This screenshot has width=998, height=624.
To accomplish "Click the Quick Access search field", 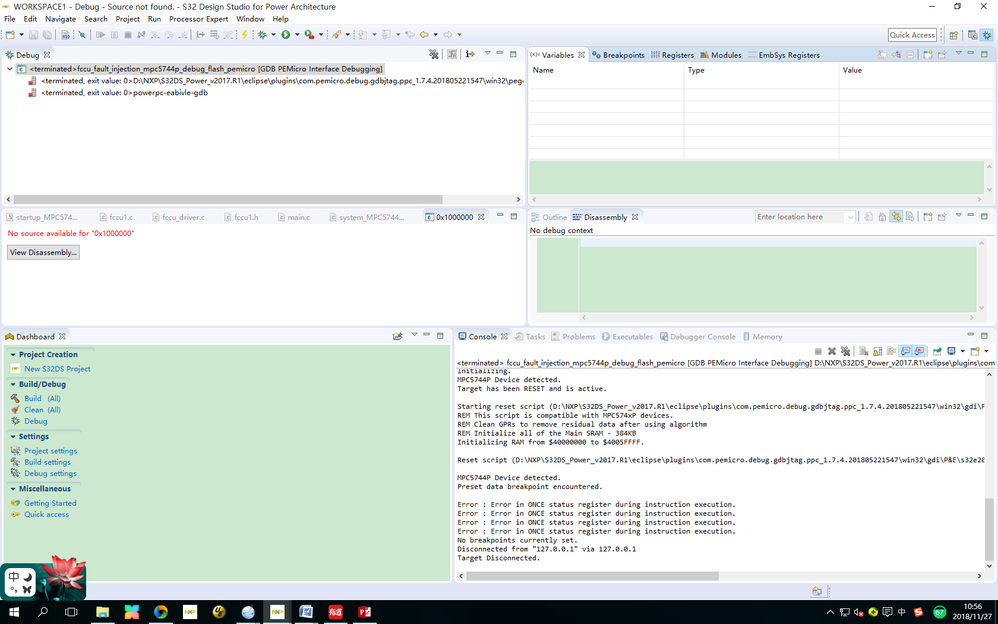I will (x=912, y=35).
